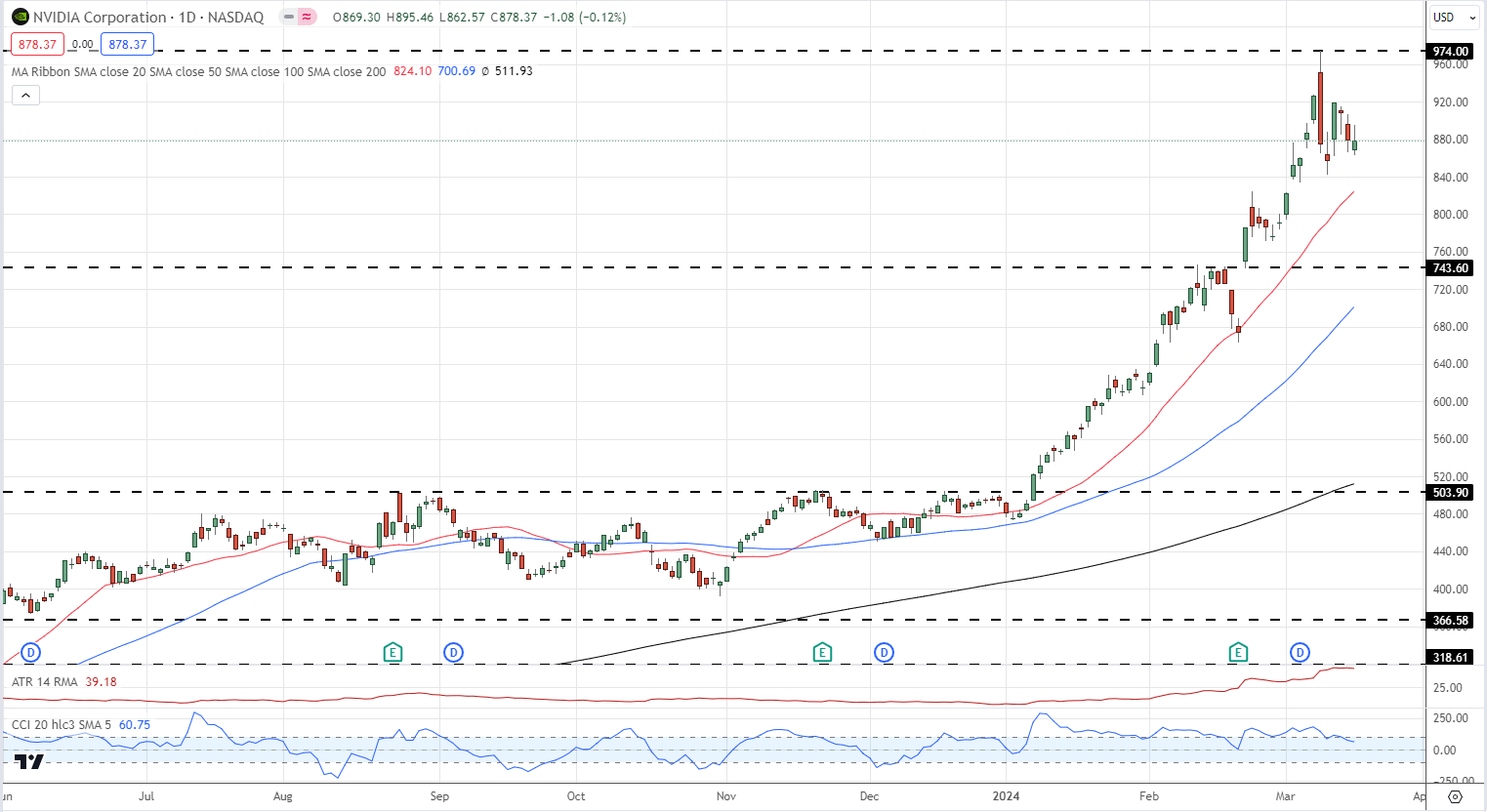1487x812 pixels.
Task: Click the low price L862.57
Action: click(462, 17)
